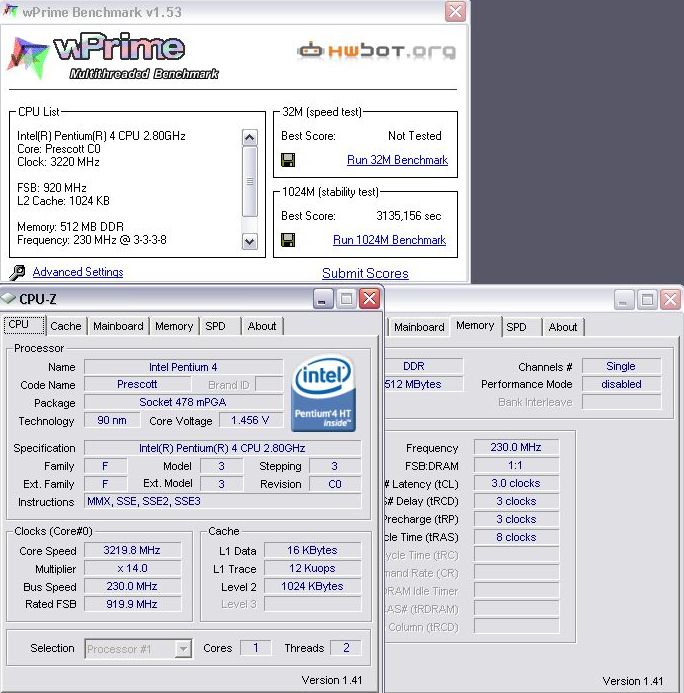Click the memory size value 512 MBytes
Image resolution: width=684 pixels, height=693 pixels.
[x=423, y=384]
